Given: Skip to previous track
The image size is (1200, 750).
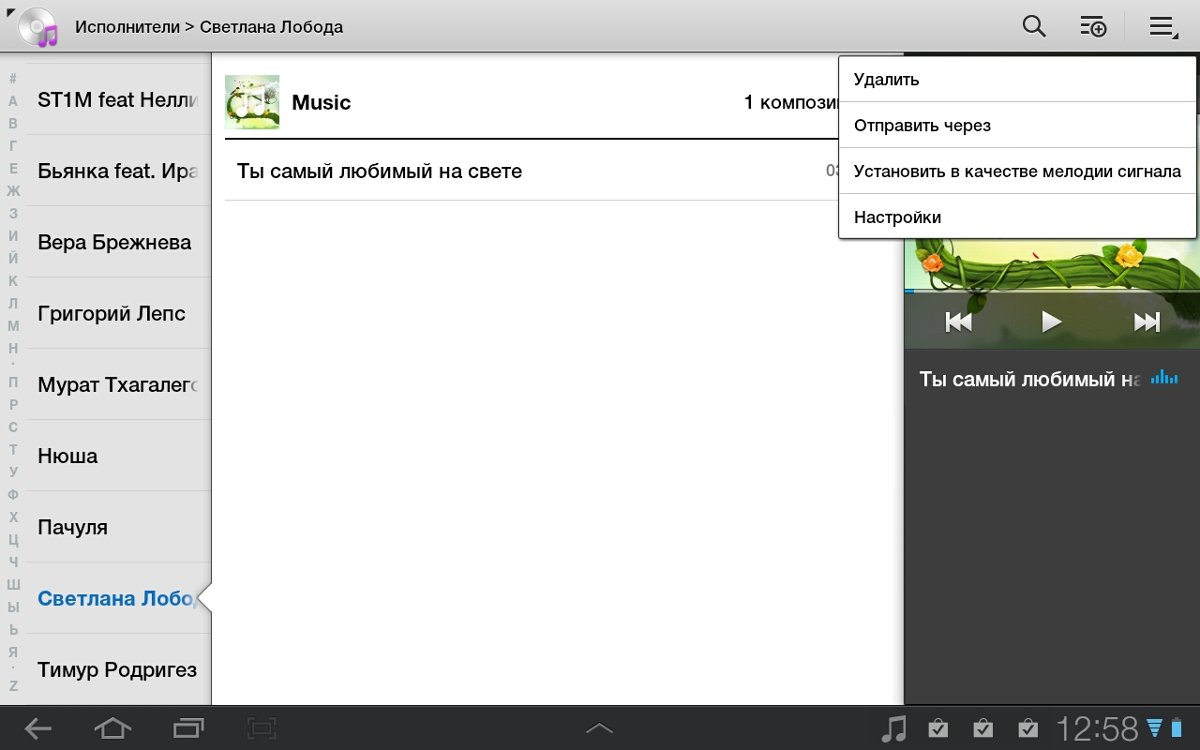Looking at the screenshot, I should (x=958, y=321).
